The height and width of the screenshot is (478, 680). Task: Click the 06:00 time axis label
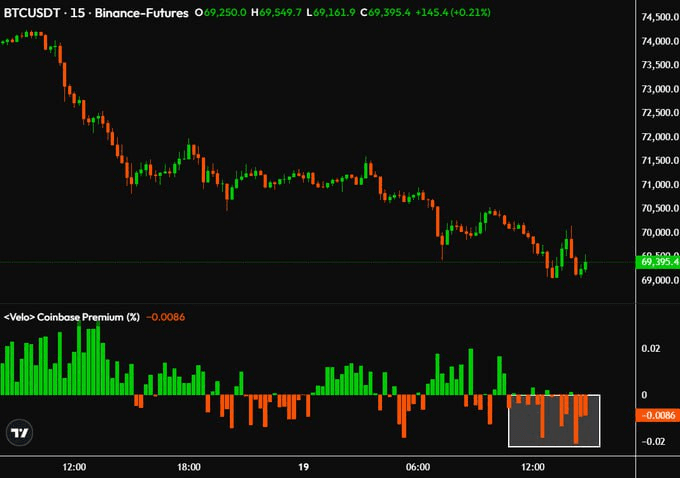coord(418,466)
